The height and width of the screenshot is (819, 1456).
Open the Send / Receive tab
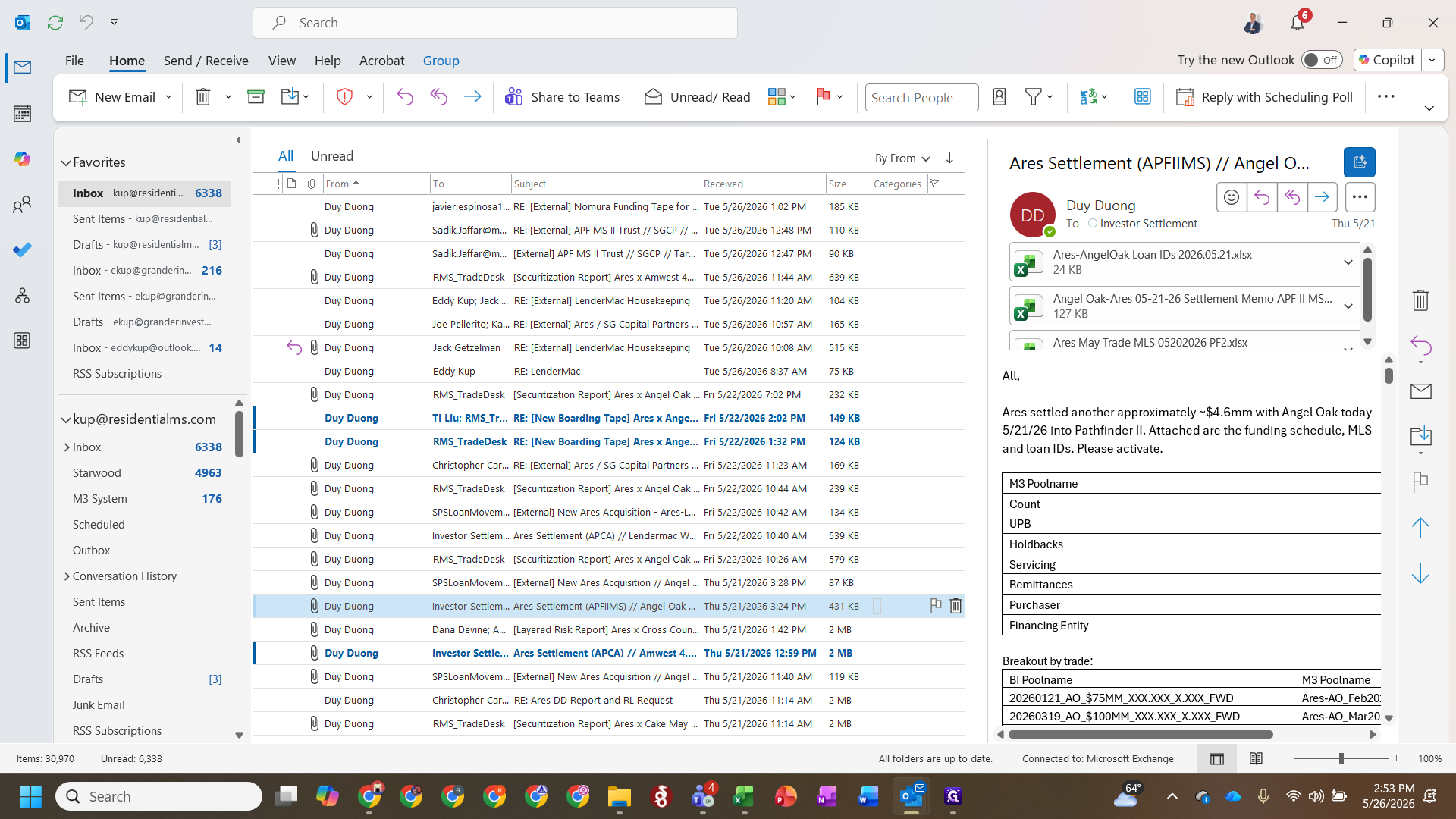click(206, 60)
